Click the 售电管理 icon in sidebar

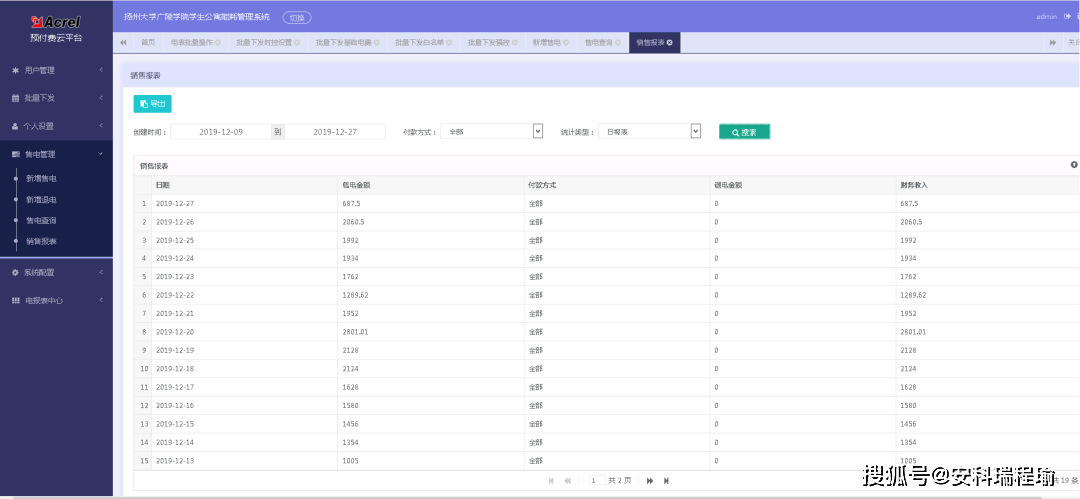tap(16, 154)
